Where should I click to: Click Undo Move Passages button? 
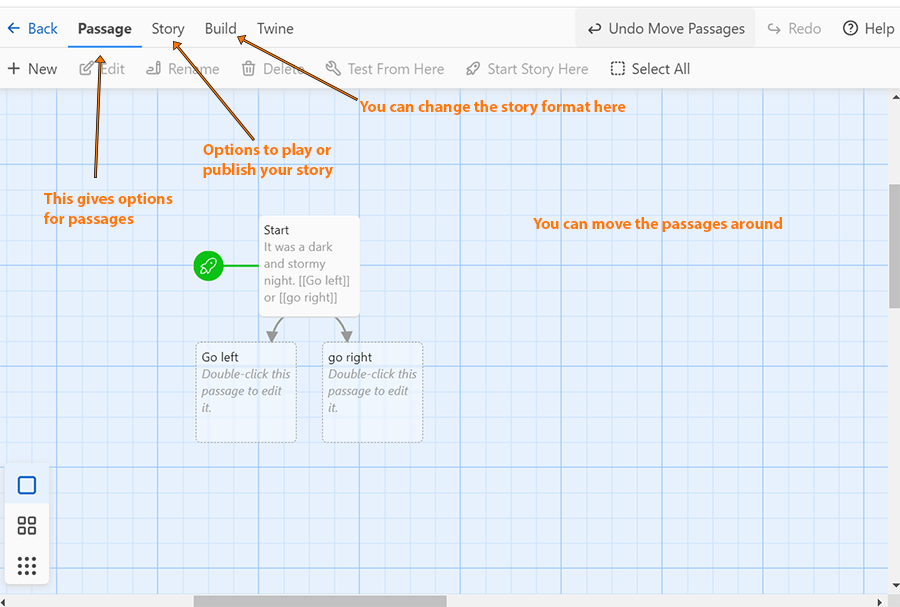(x=666, y=28)
